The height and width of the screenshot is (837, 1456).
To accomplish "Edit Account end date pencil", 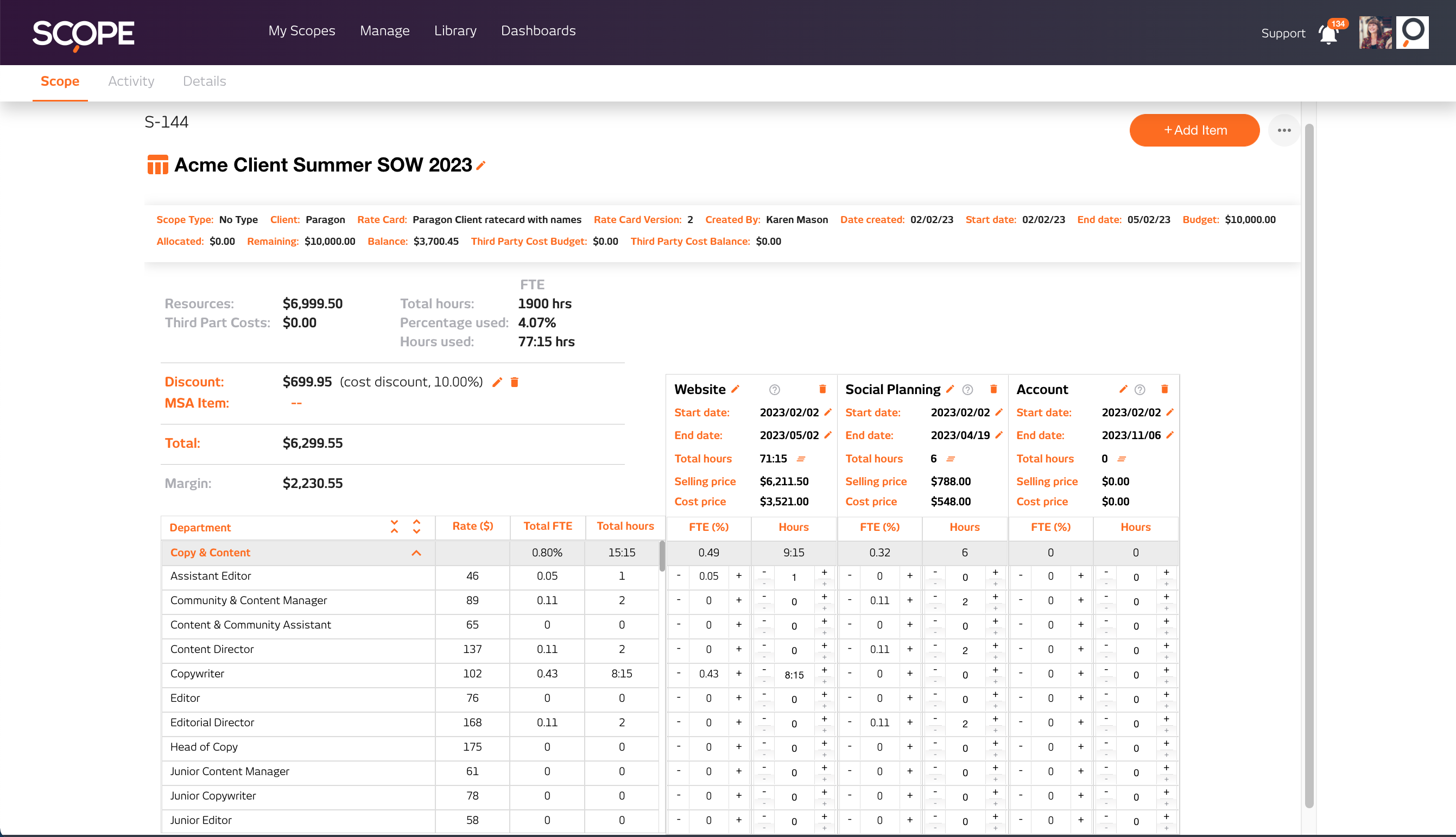I will tap(1170, 435).
